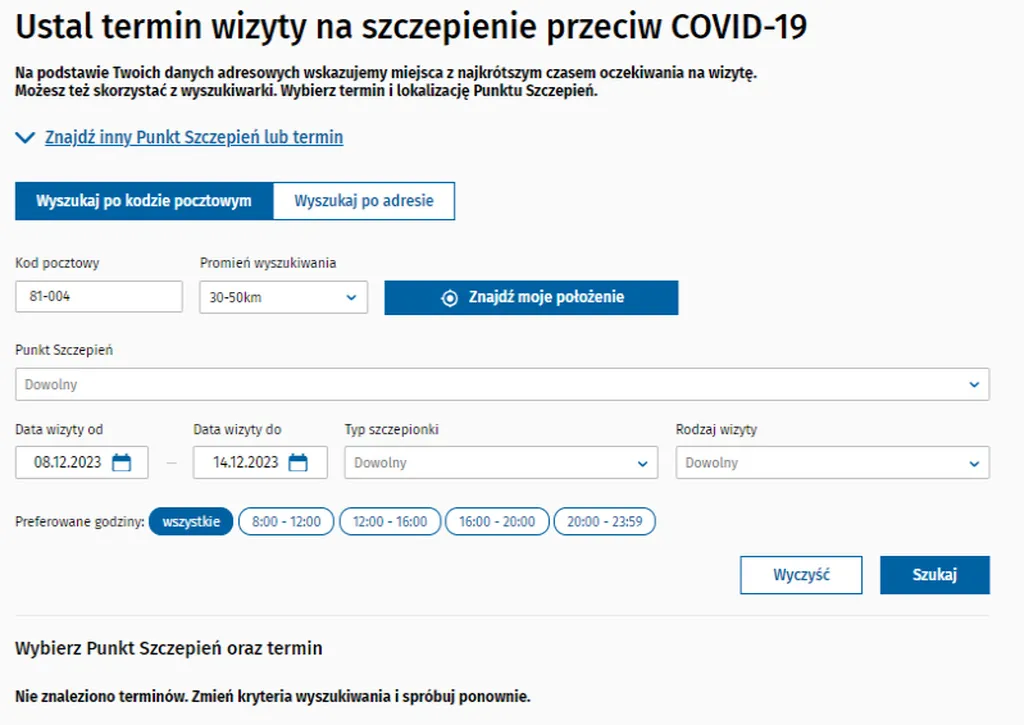Switch to Wyszukaj po kodzie pocztowym tab
Image resolution: width=1024 pixels, height=725 pixels.
(144, 201)
